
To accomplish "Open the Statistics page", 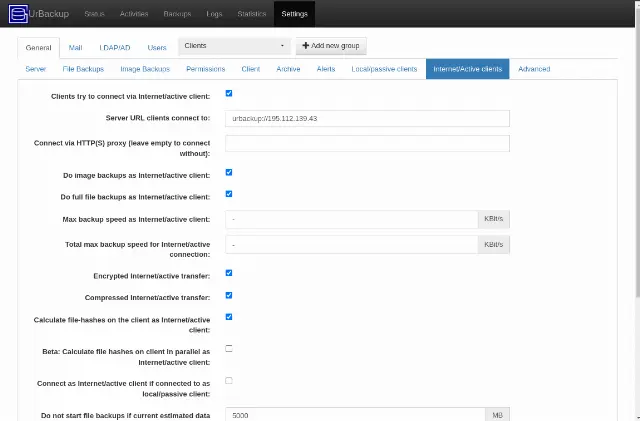I will coord(252,14).
